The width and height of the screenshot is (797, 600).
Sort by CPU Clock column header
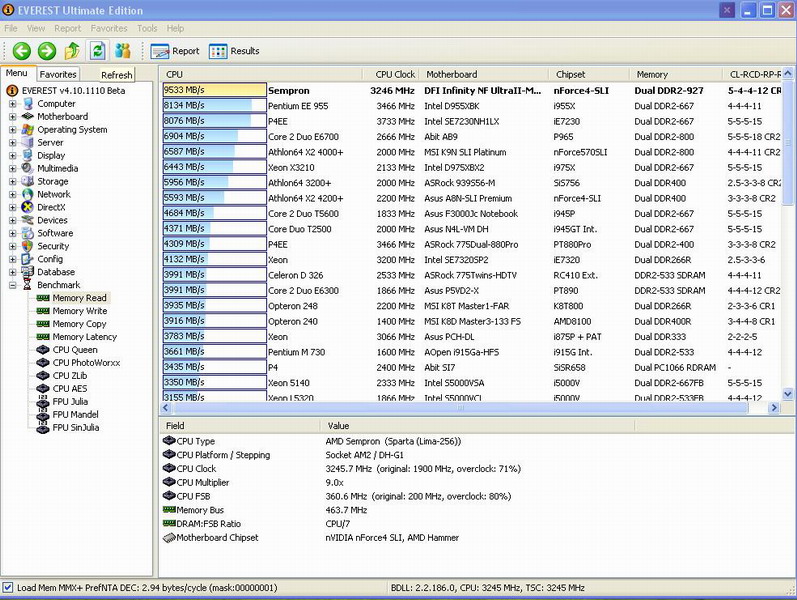pos(390,74)
